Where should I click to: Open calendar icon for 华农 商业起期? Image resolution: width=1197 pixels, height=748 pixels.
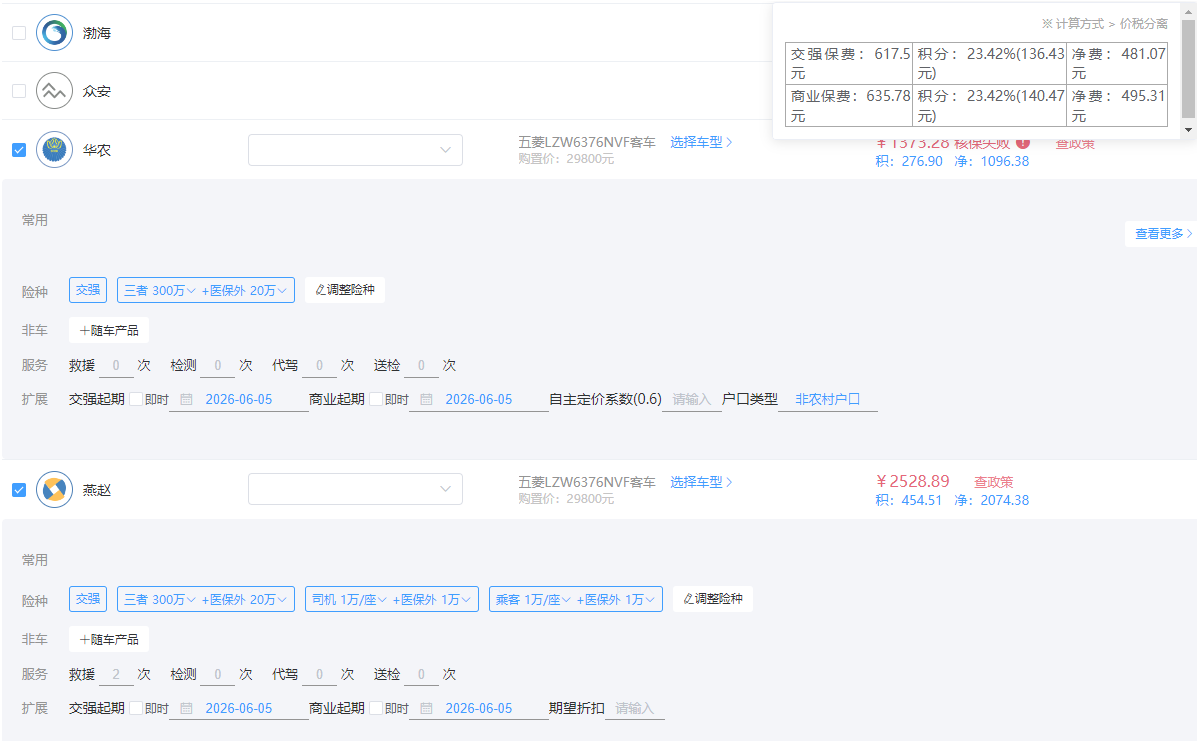click(x=427, y=399)
